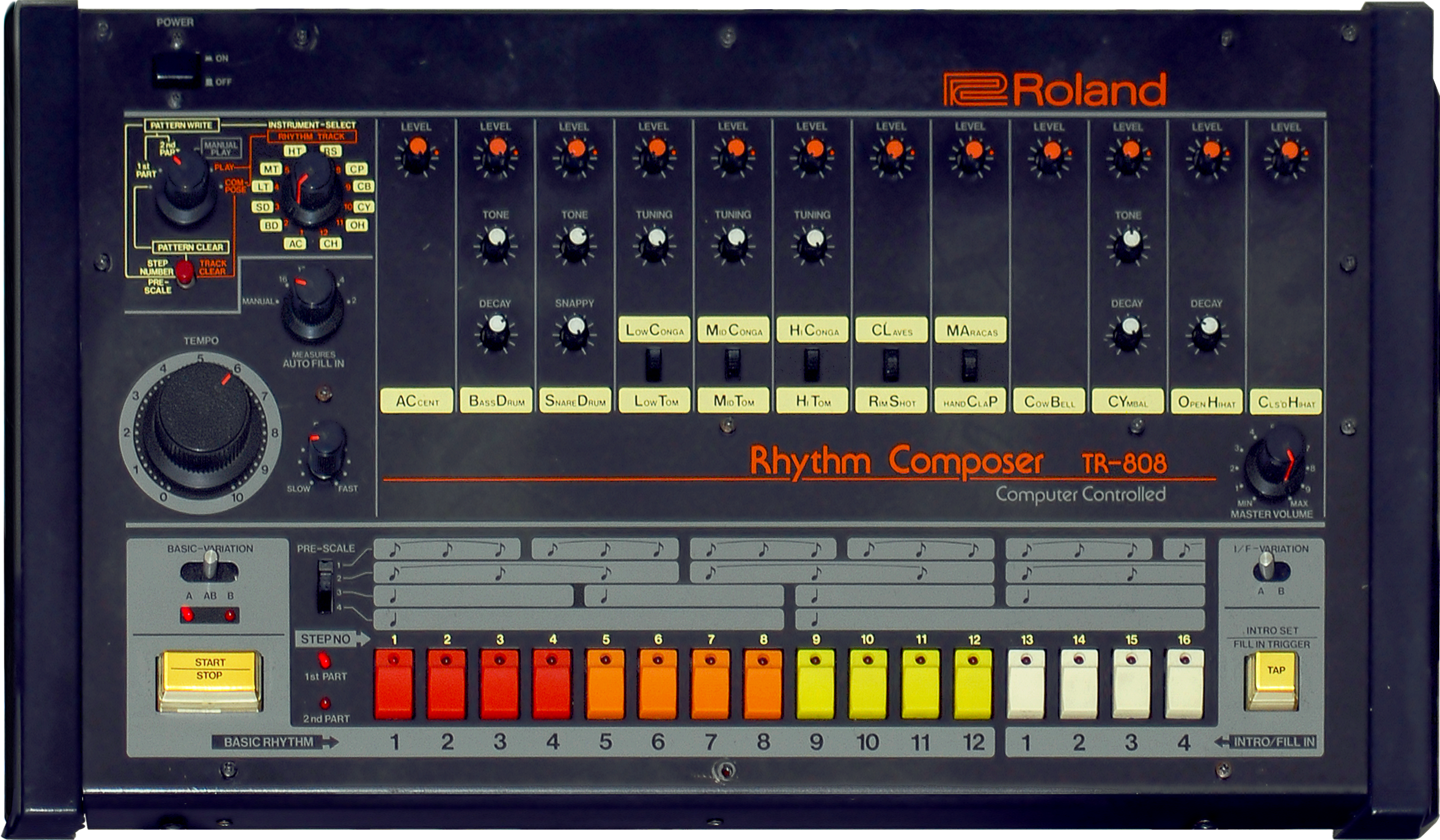Click the Cow Bell instrument label
Screen dimensions: 1440x840
[1049, 401]
